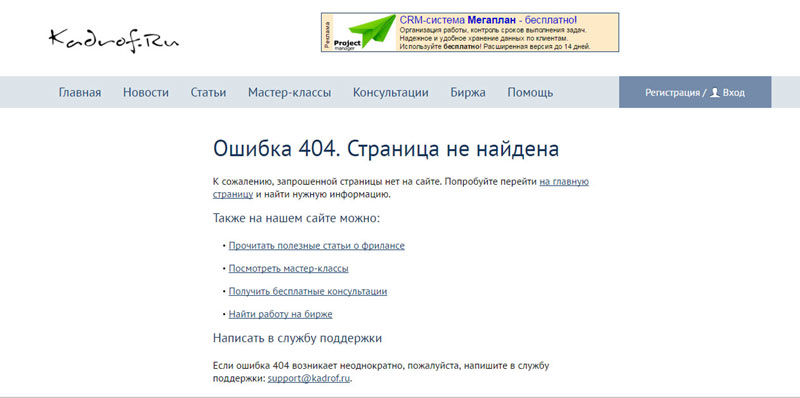Open the Статьи menu item

point(208,93)
